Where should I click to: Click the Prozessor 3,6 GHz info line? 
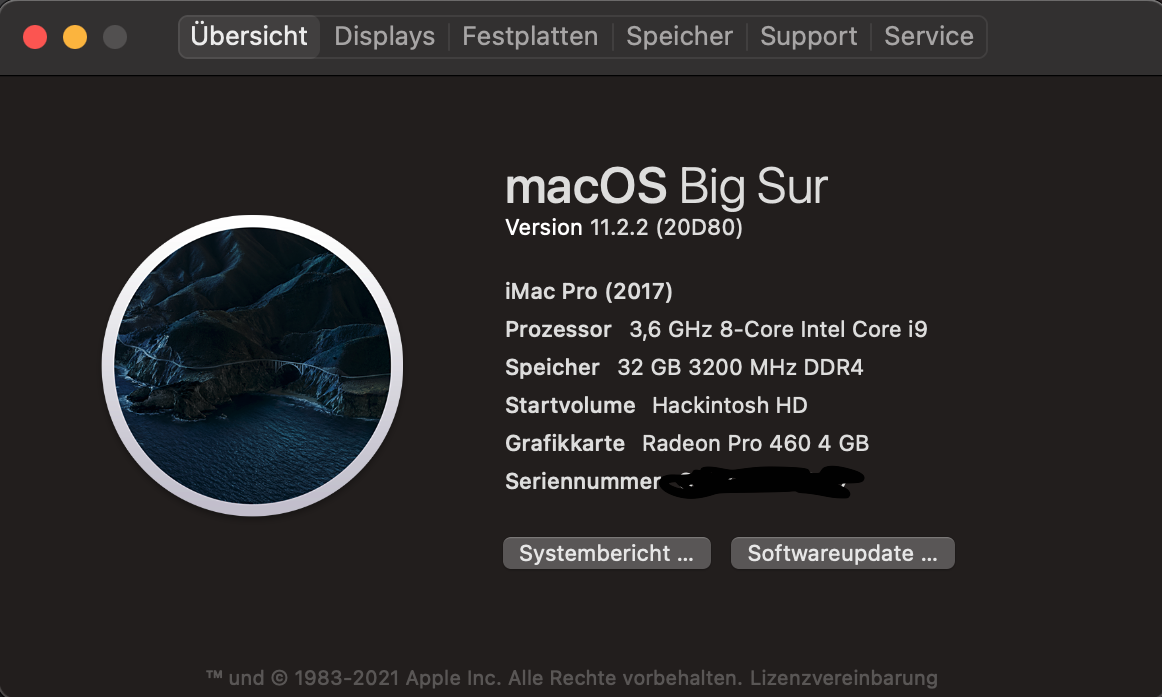tap(716, 329)
